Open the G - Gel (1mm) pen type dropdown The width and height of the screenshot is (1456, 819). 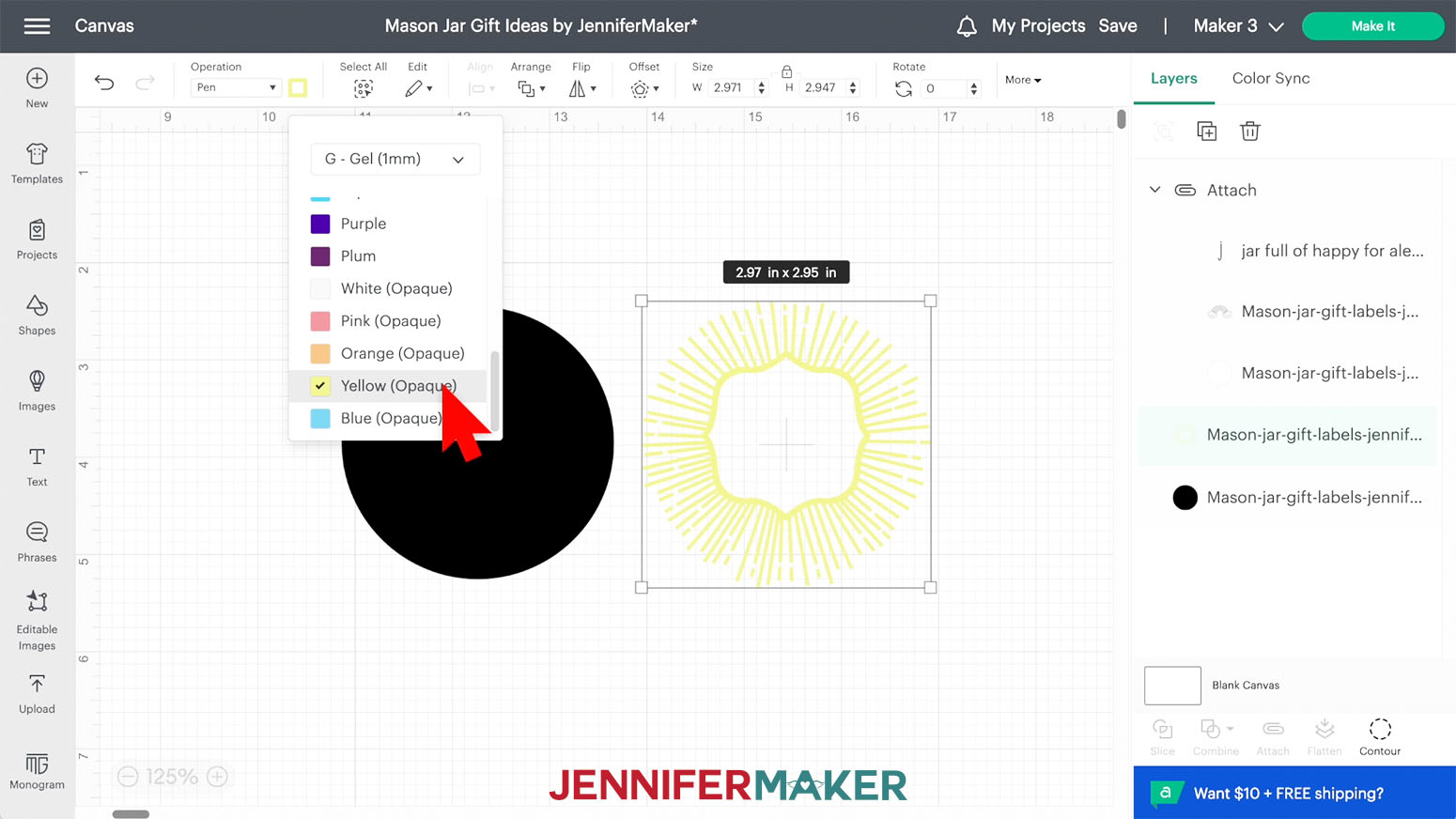point(395,159)
